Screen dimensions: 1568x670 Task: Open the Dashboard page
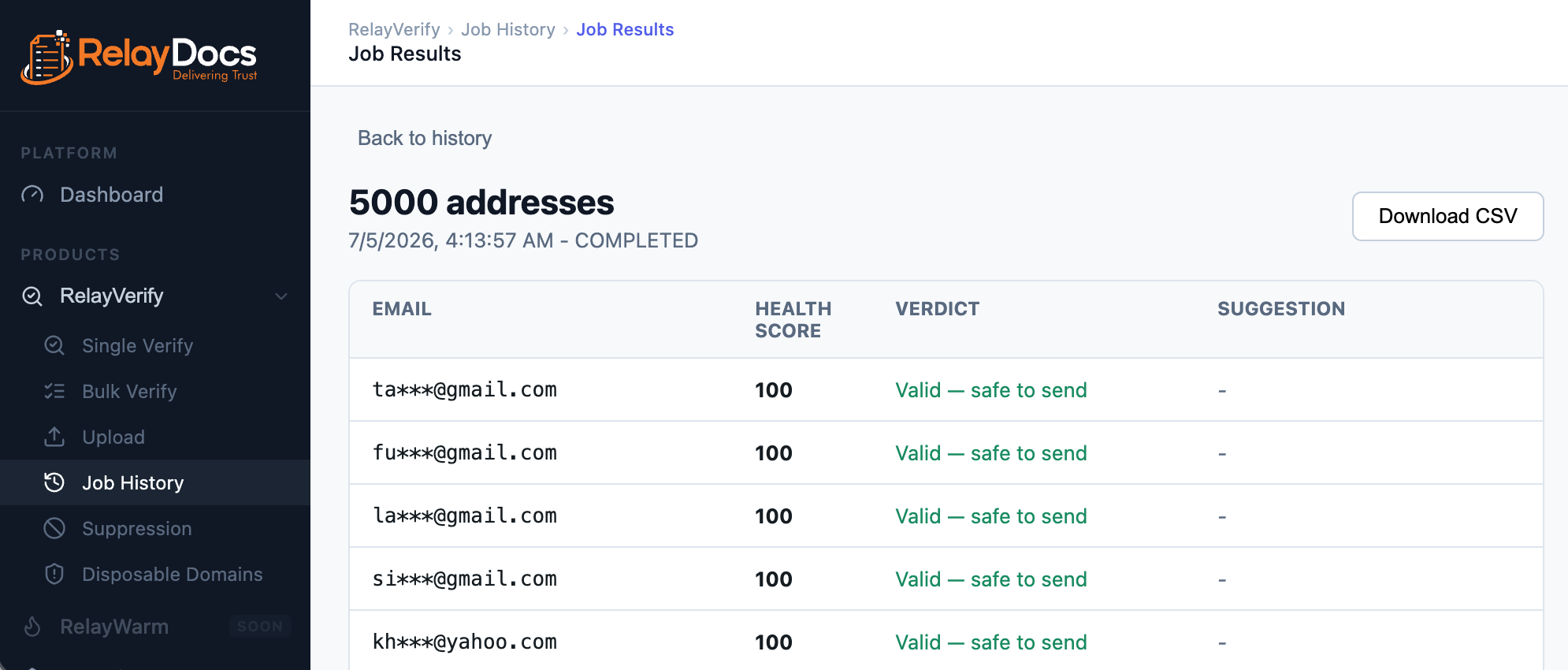(x=111, y=195)
